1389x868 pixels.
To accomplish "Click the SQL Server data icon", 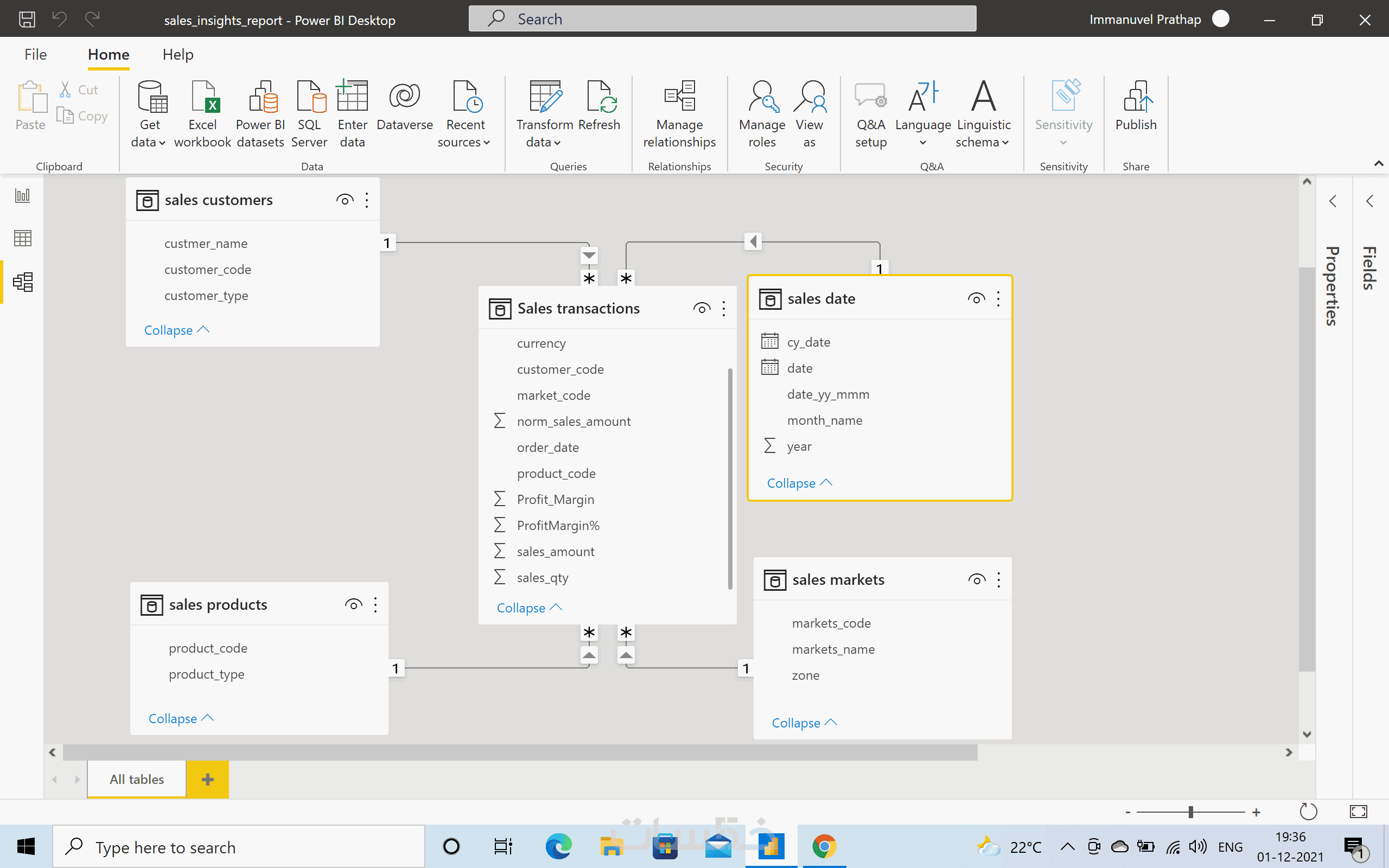I will (309, 97).
